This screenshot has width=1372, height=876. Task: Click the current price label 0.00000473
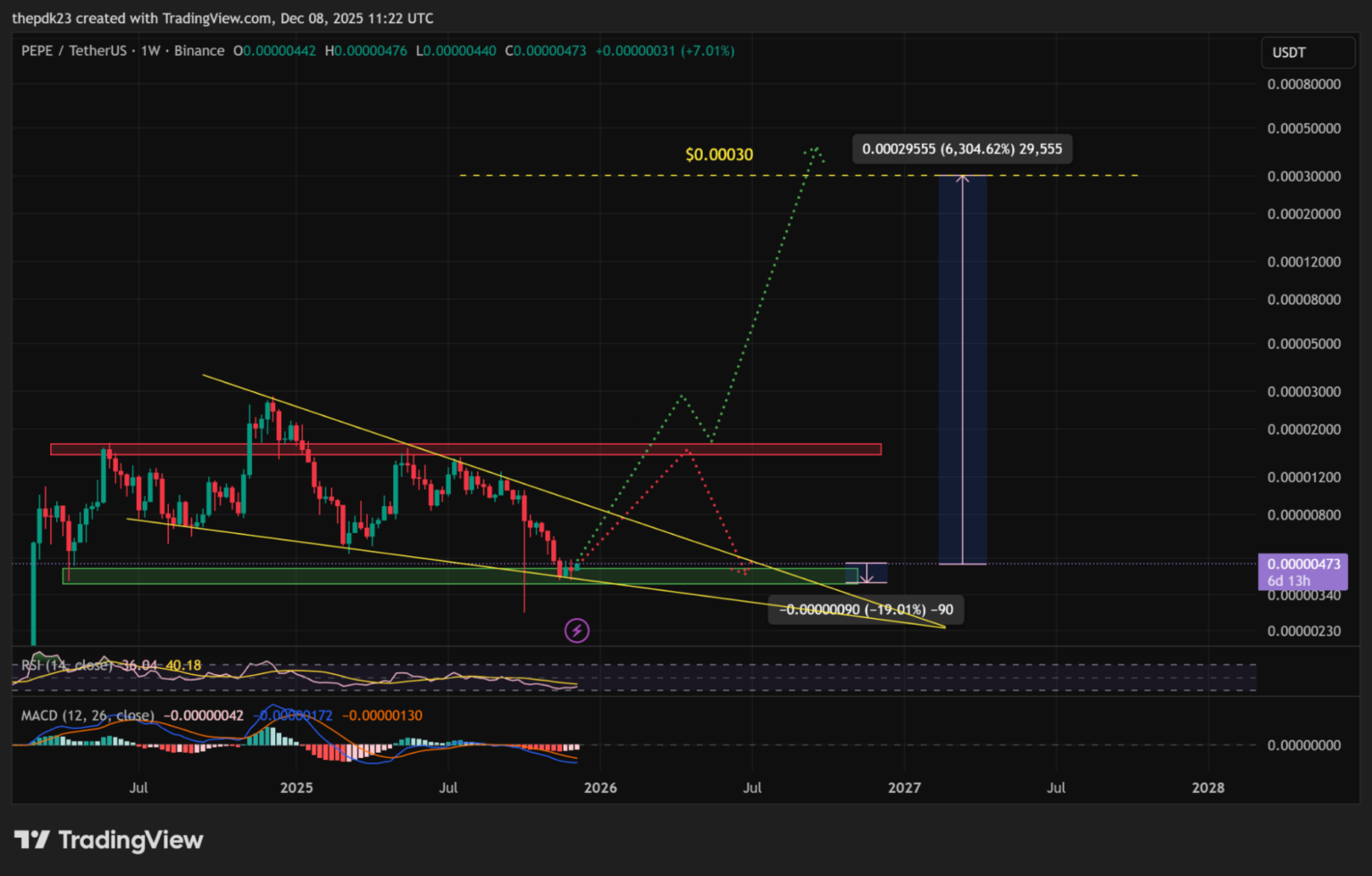point(1303,564)
